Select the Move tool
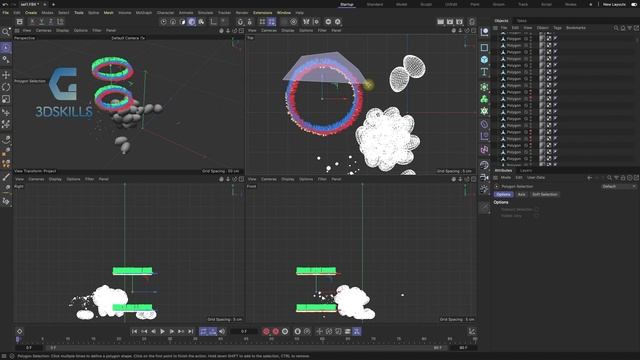The height and width of the screenshot is (360, 640). coord(6,75)
